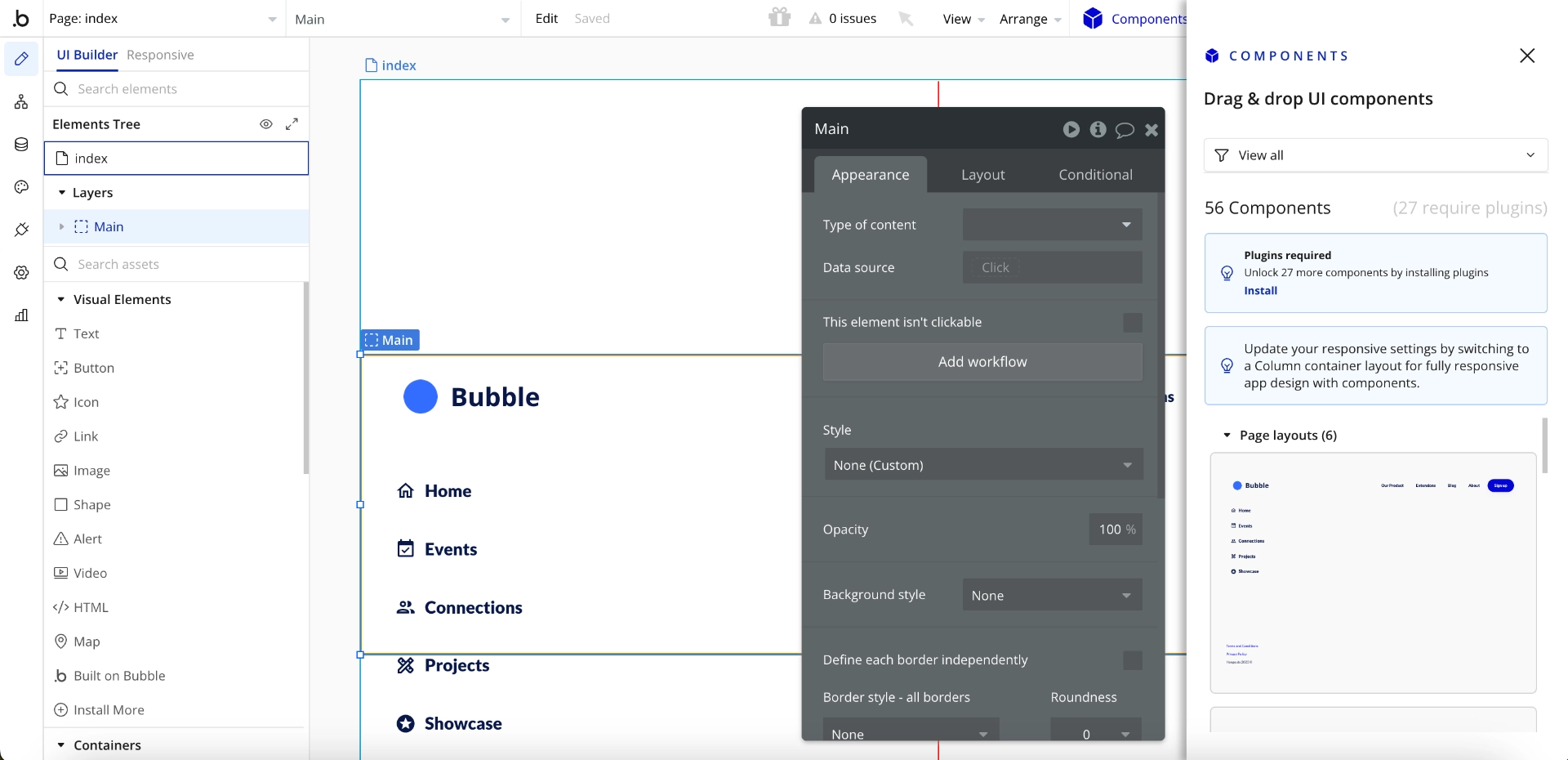Viewport: 1568px width, 760px height.
Task: Click the comment bubble icon in Main panel
Action: click(1125, 129)
